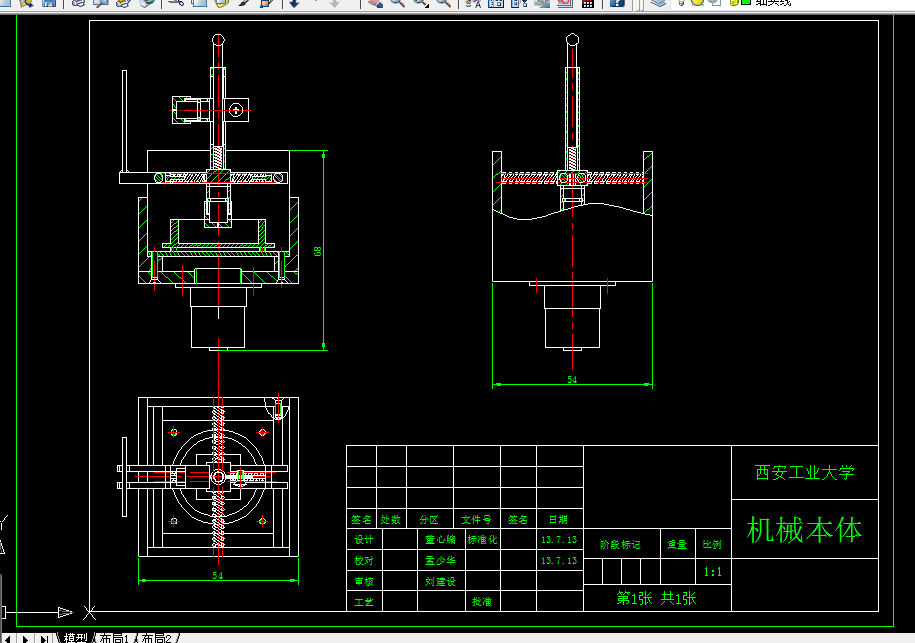Toggle the layer freeze sun icon
Image resolution: width=915 pixels, height=643 pixels.
tap(697, 2)
